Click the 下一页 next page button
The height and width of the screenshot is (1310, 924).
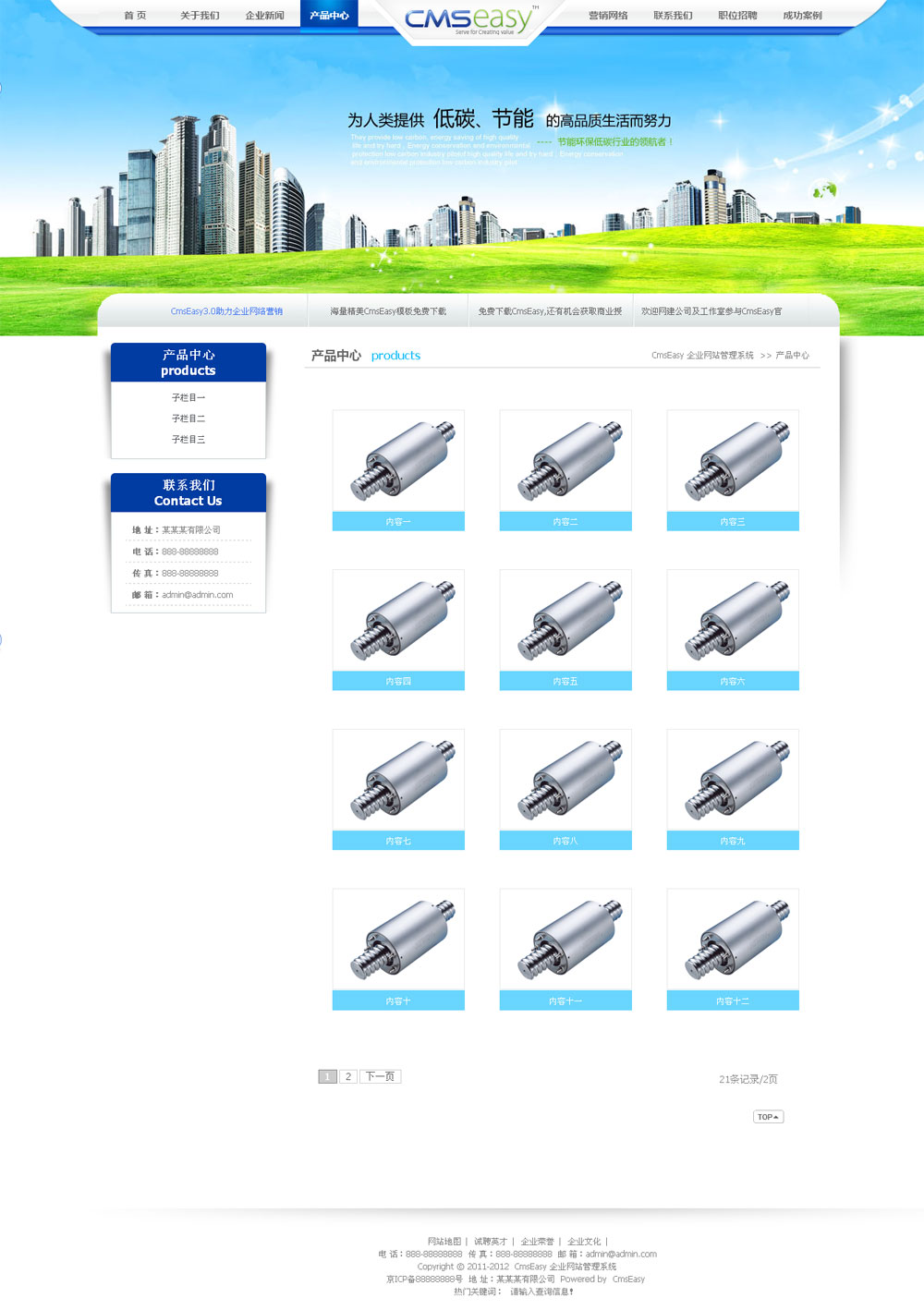tap(380, 1076)
